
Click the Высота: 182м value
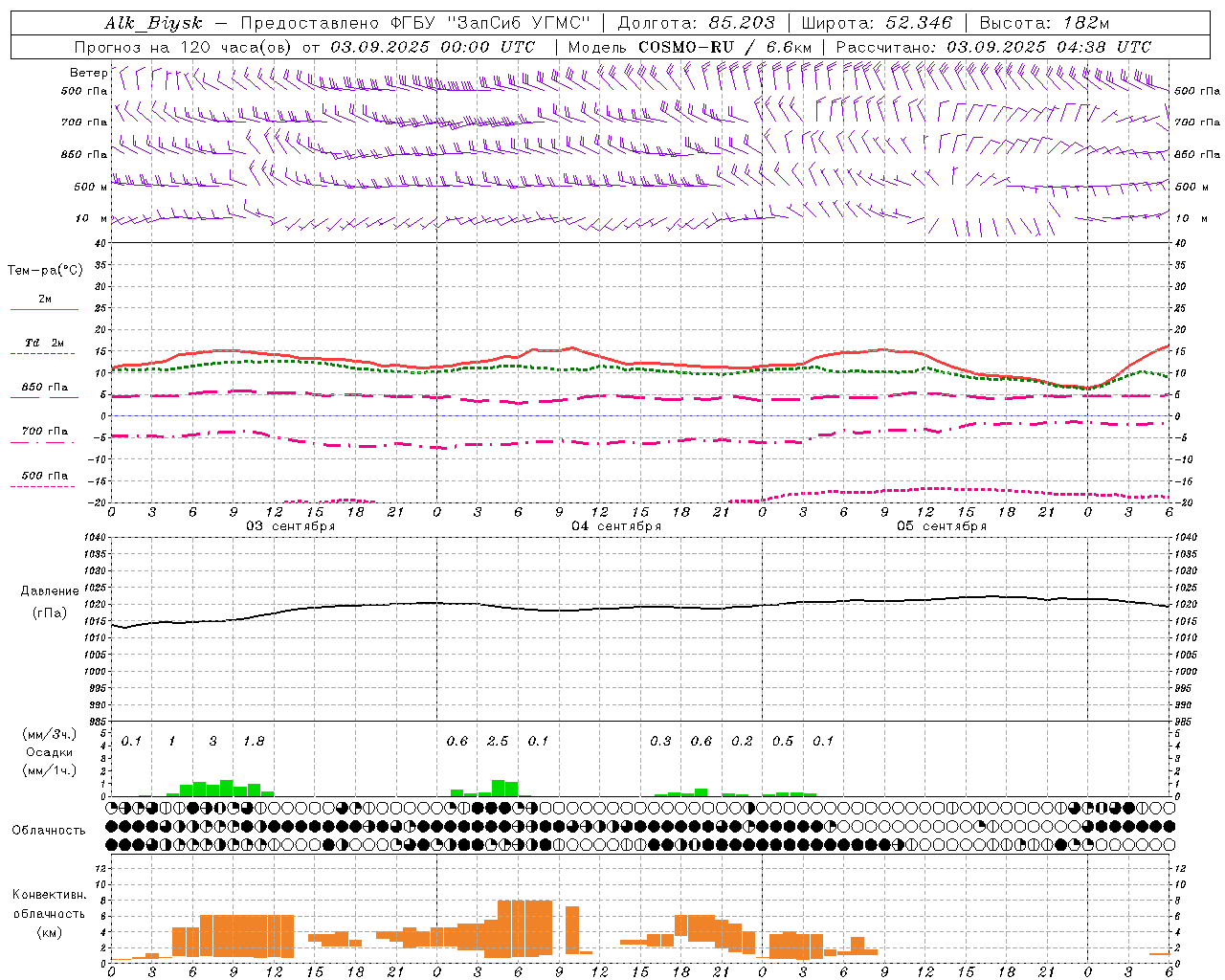1044,24
